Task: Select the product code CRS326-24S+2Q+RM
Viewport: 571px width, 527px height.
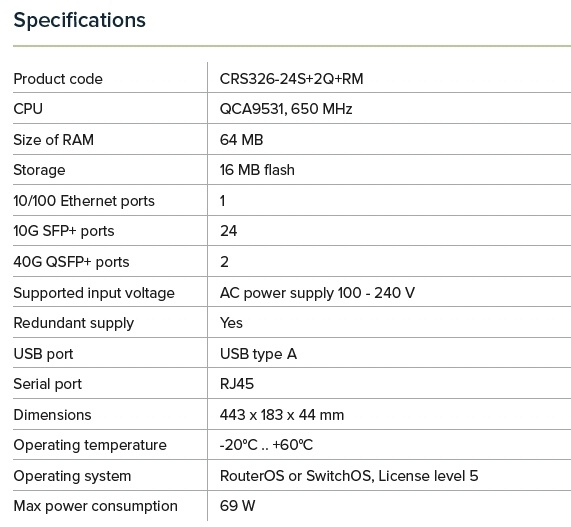Action: click(x=291, y=79)
